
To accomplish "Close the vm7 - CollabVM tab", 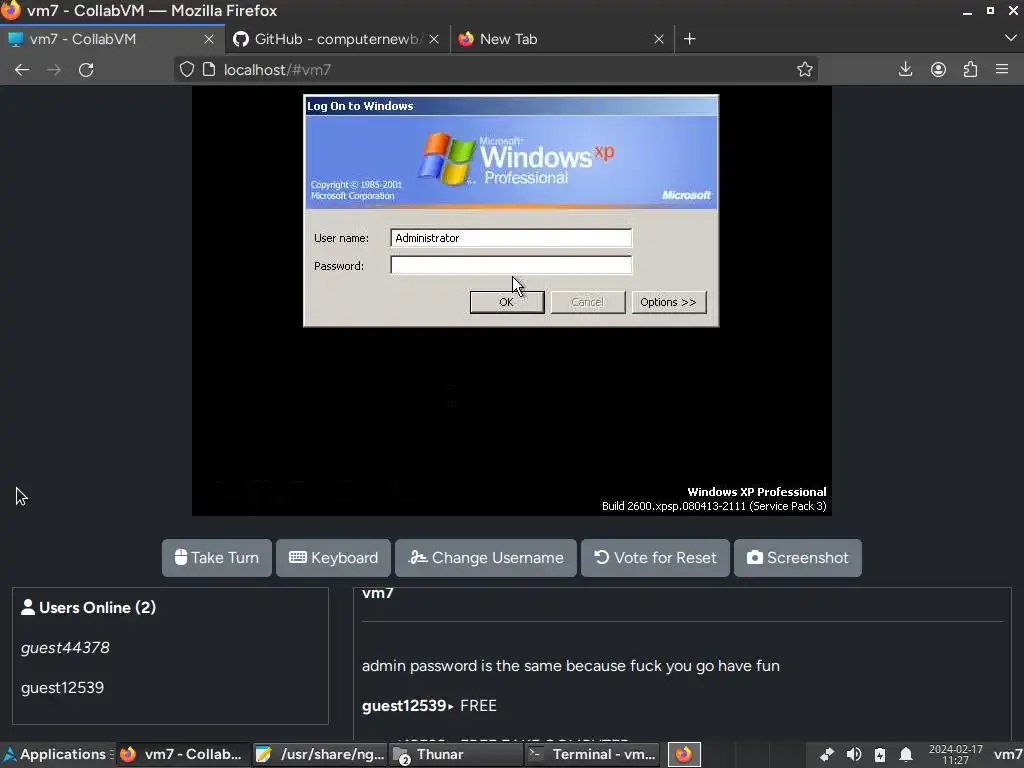I will point(209,39).
